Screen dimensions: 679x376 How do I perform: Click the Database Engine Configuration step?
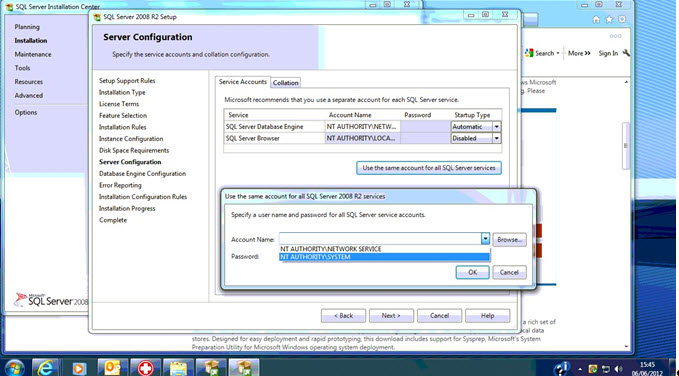click(142, 174)
